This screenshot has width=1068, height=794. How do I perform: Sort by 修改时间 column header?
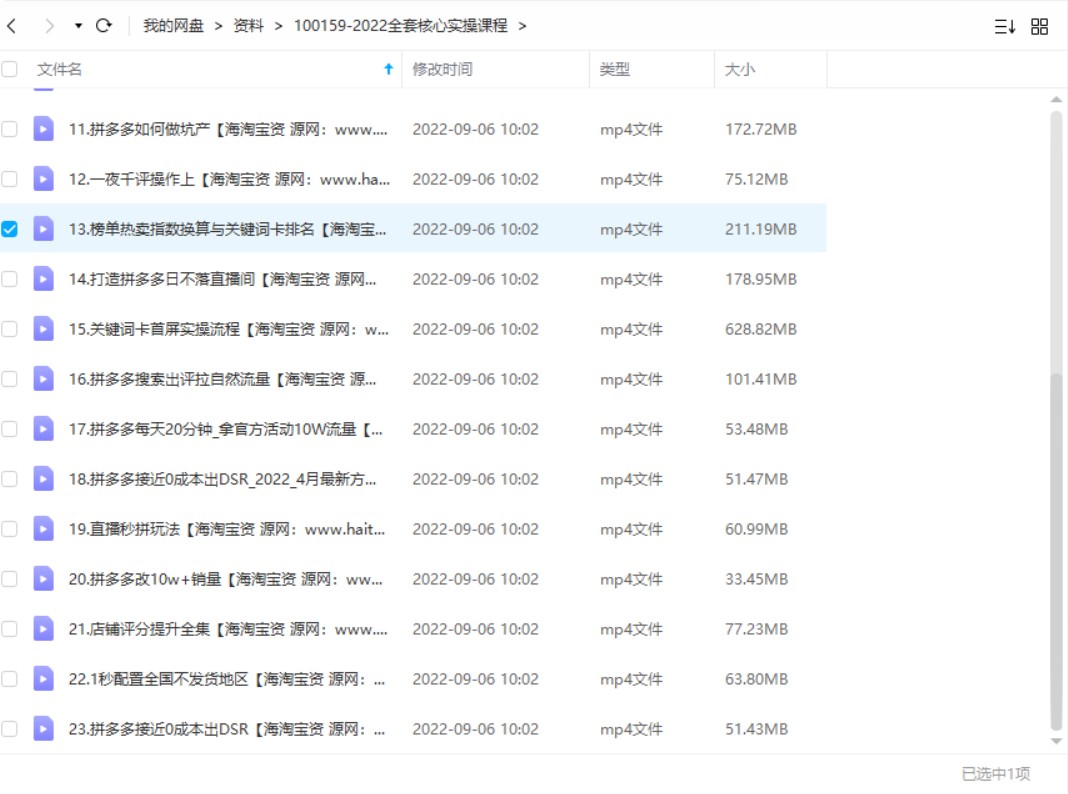pos(442,69)
